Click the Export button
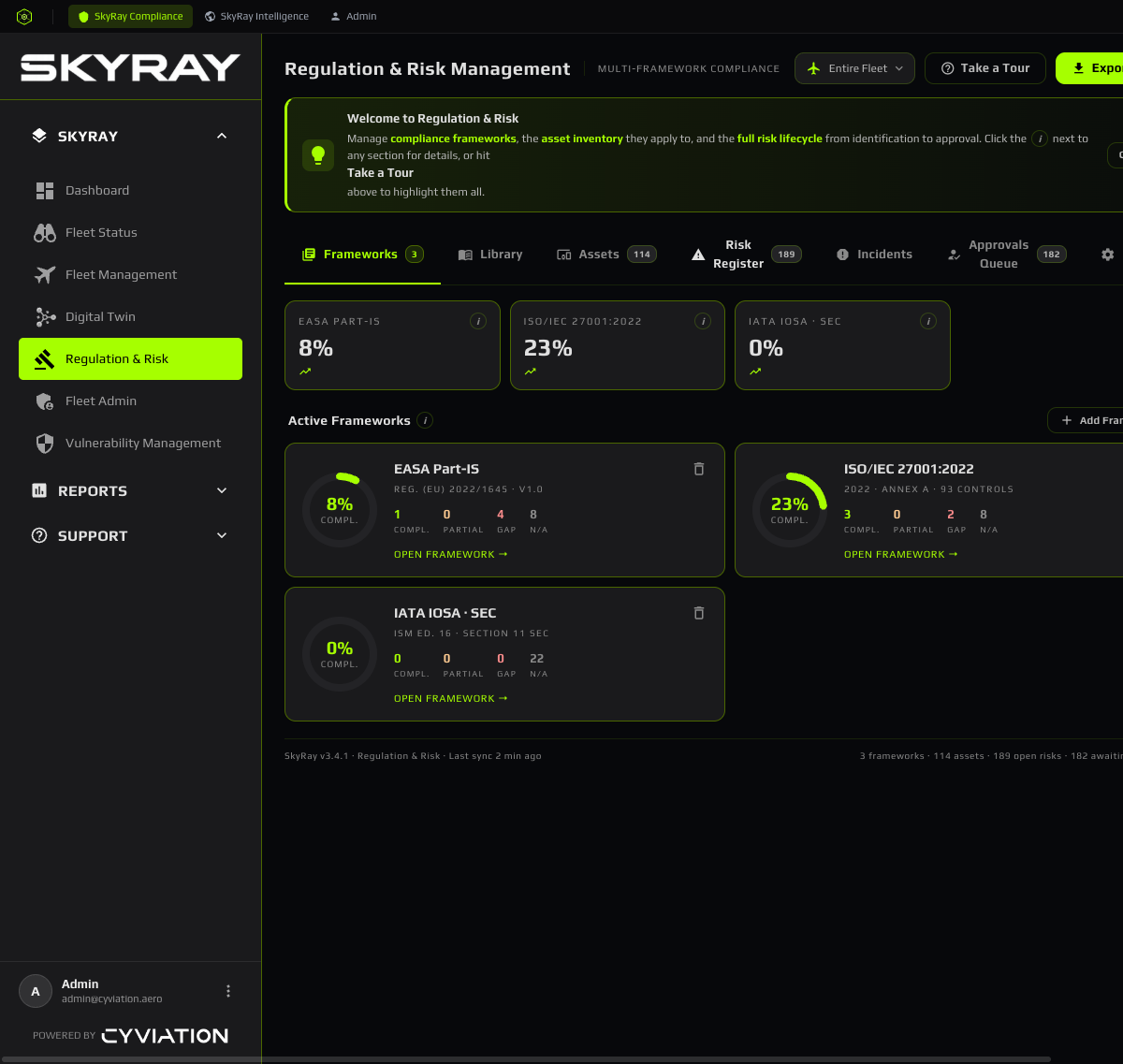Screen dimensions: 1123x1064 click(x=1089, y=68)
